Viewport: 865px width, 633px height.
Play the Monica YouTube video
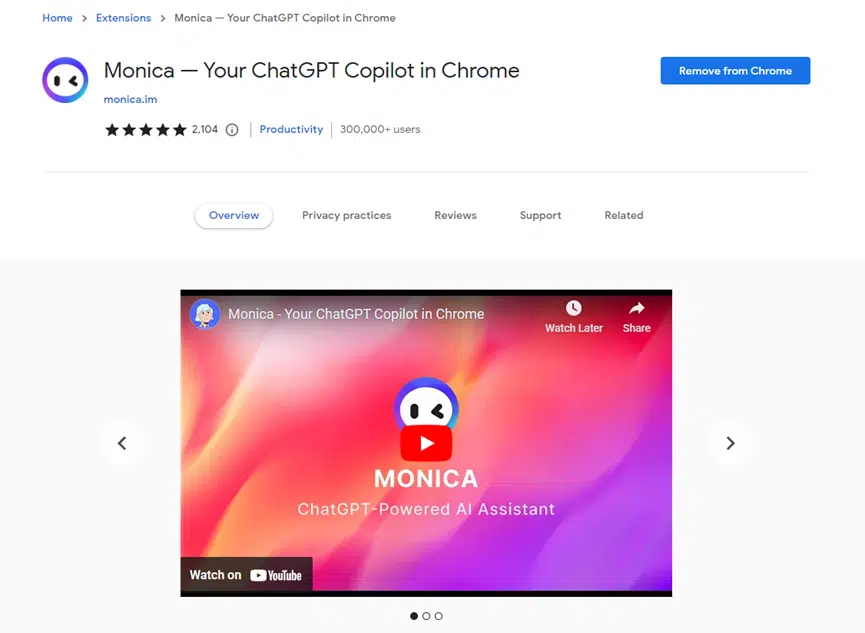click(x=426, y=443)
